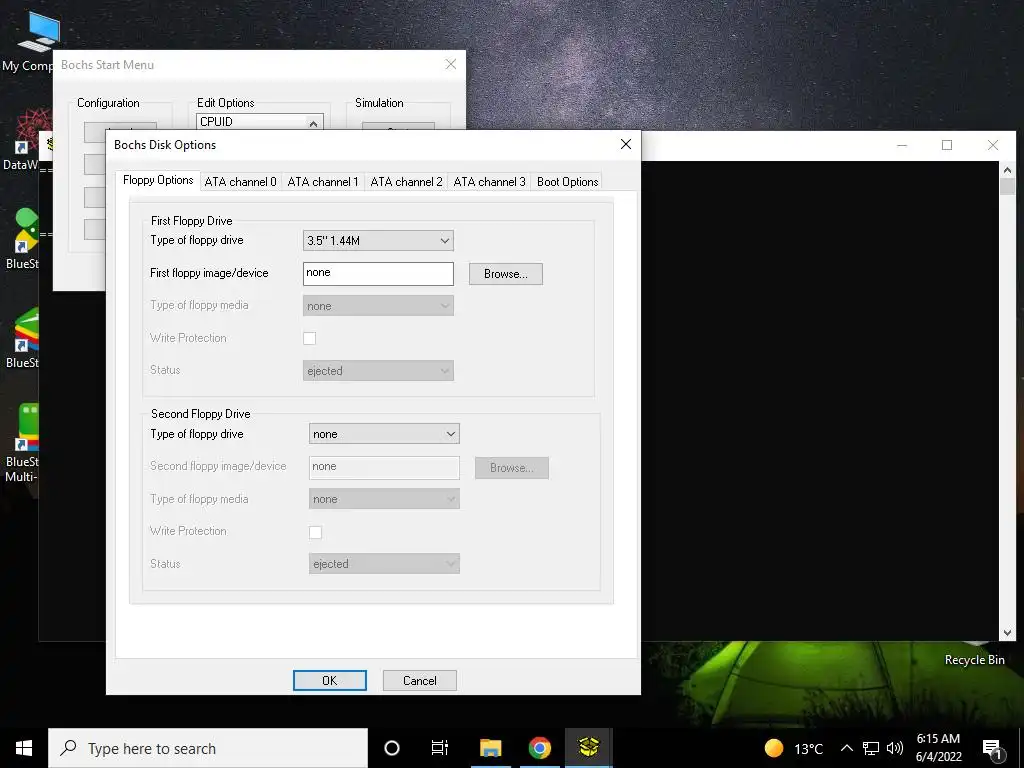
Task: Open the volume control tray icon
Action: coord(895,748)
